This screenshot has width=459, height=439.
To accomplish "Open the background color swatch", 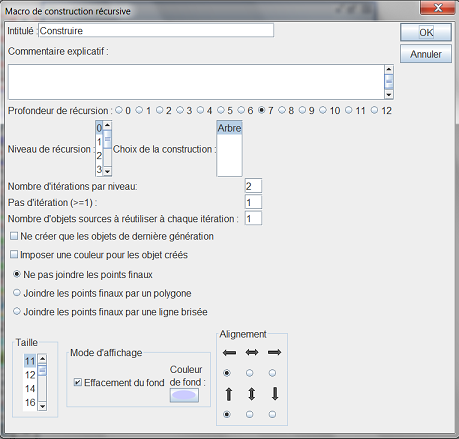I will click(x=184, y=395).
